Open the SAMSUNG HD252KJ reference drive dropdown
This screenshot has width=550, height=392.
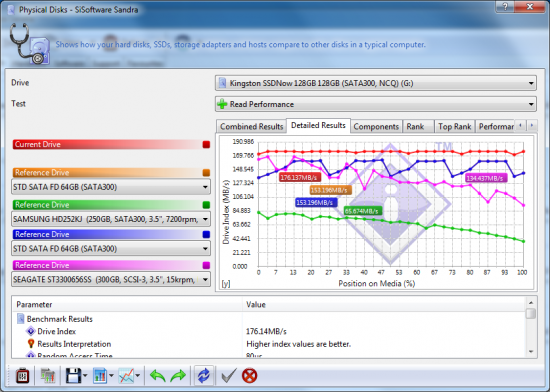111,219
